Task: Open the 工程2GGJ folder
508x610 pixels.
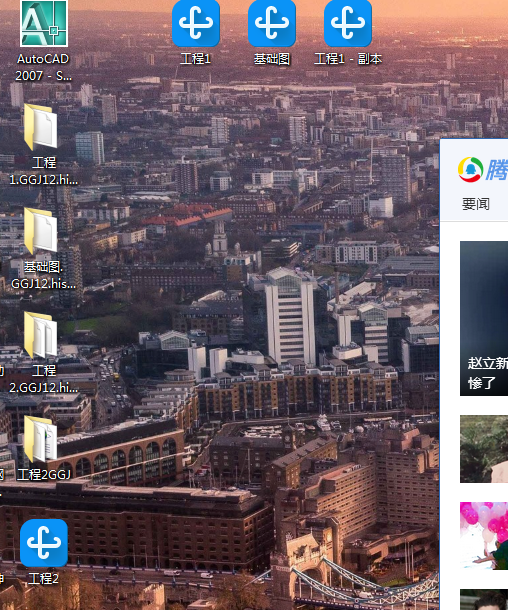Action: (41, 439)
